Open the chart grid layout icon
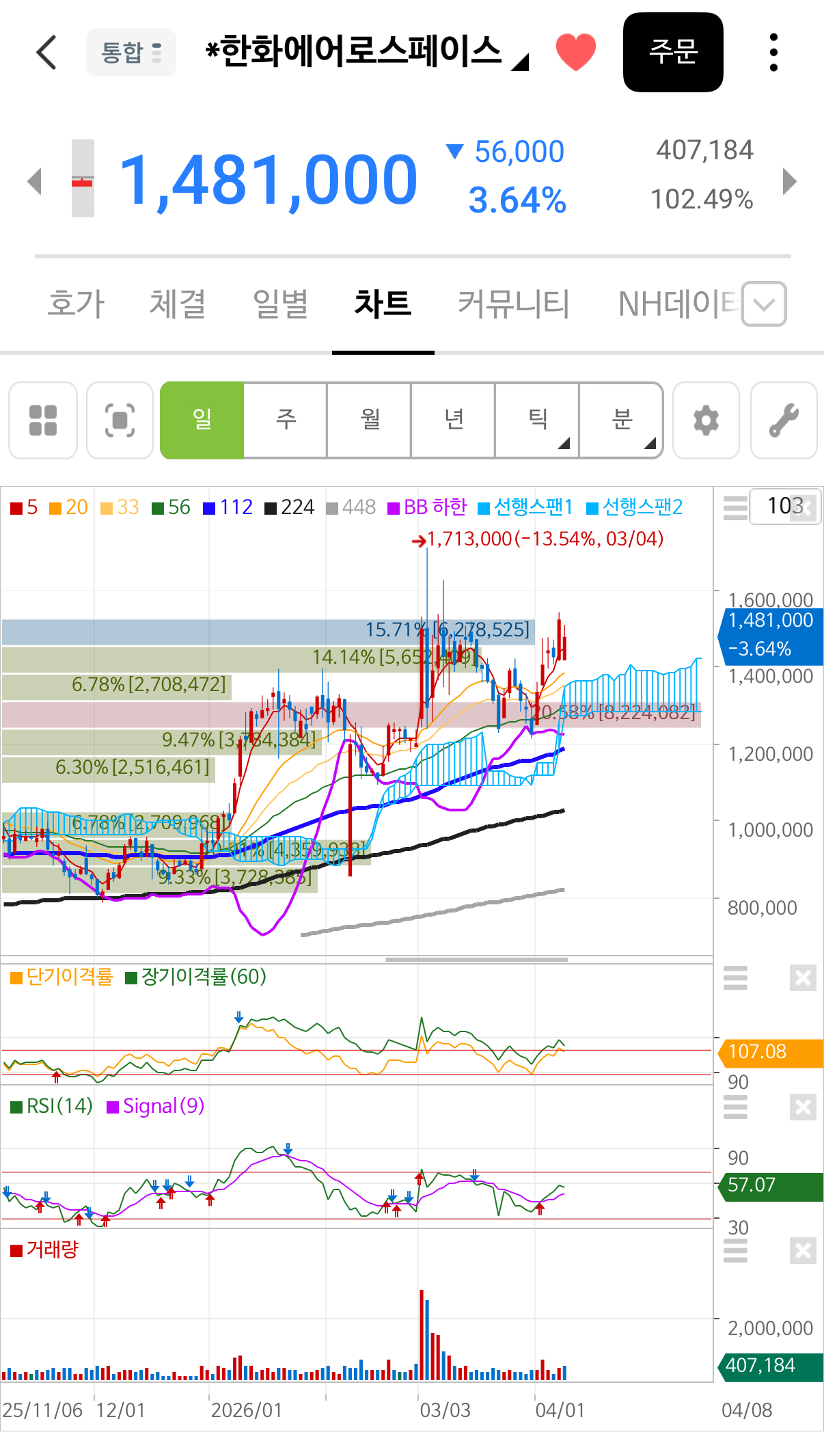This screenshot has width=824, height=1456. tap(43, 420)
